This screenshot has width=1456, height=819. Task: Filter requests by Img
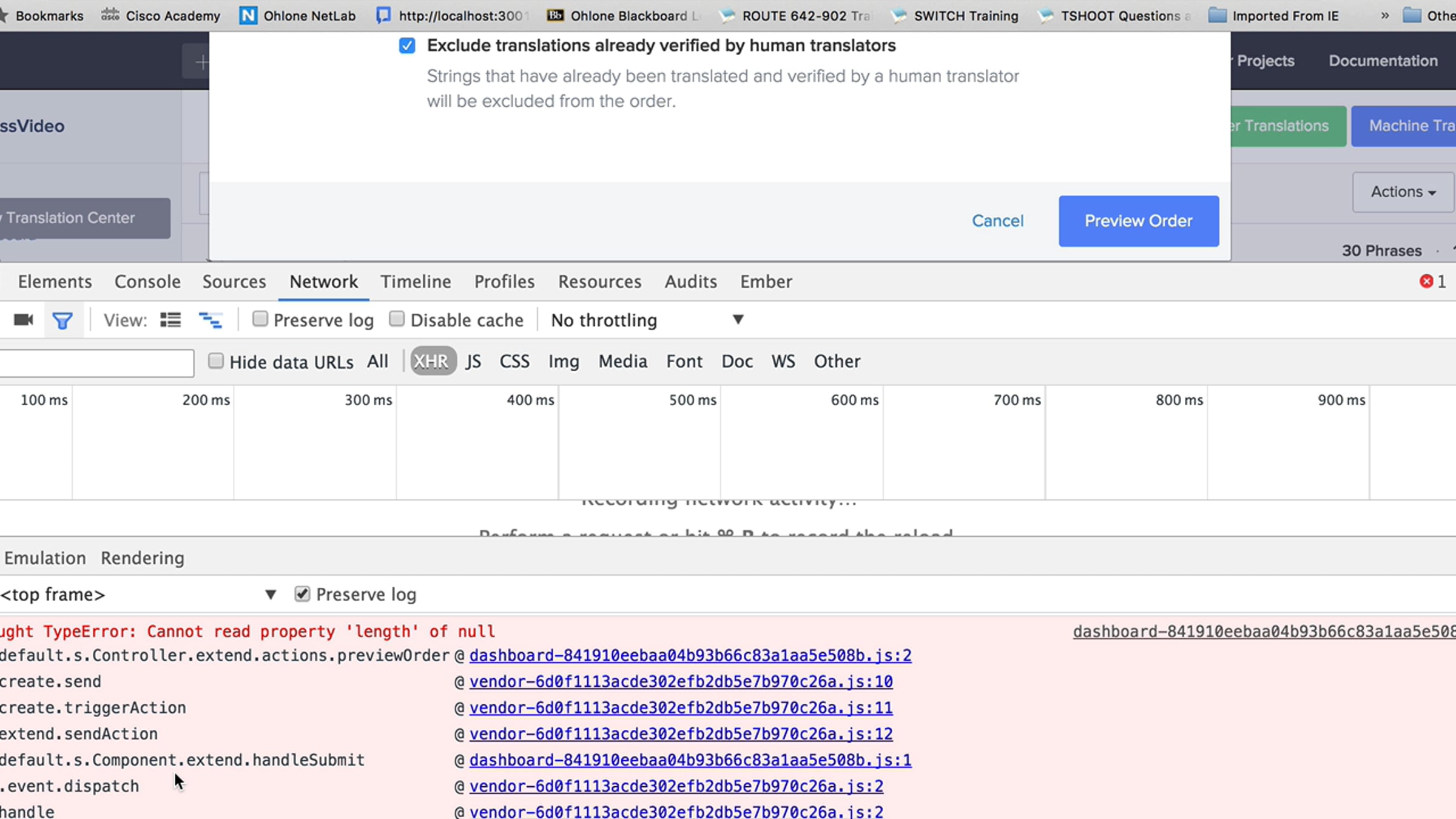564,362
